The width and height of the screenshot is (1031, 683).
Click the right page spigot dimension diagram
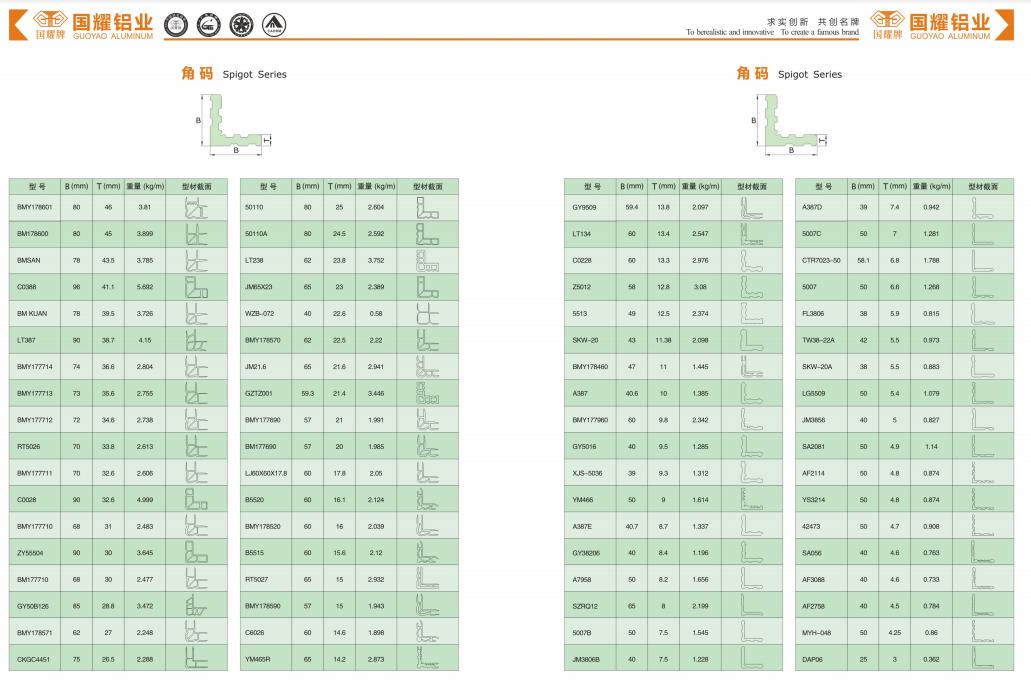pyautogui.click(x=788, y=124)
